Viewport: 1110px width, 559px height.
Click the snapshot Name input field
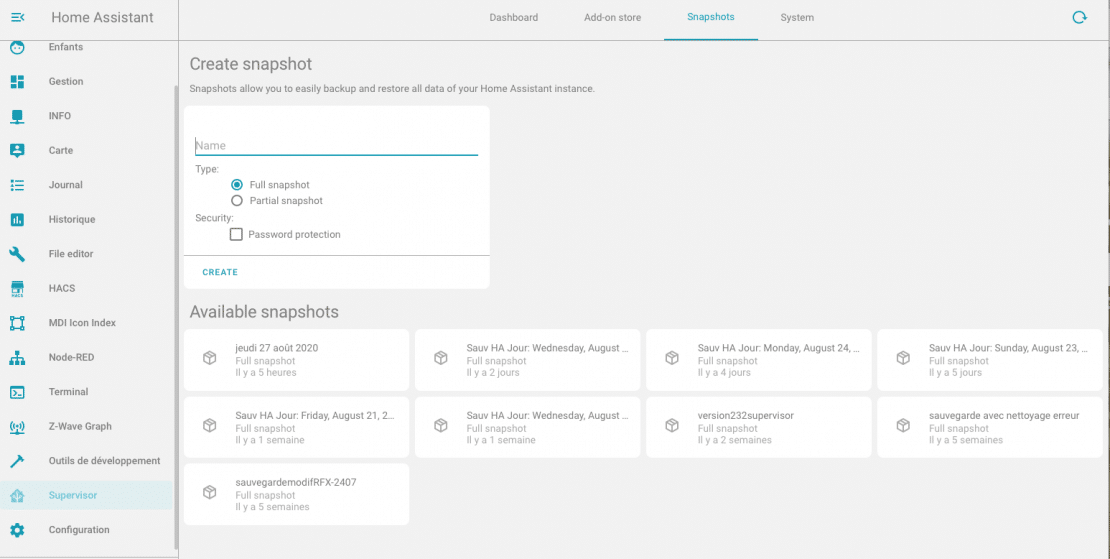[336, 146]
